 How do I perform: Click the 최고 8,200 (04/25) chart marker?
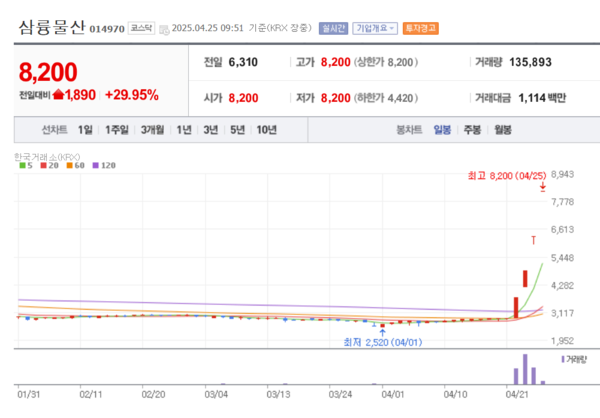[507, 176]
